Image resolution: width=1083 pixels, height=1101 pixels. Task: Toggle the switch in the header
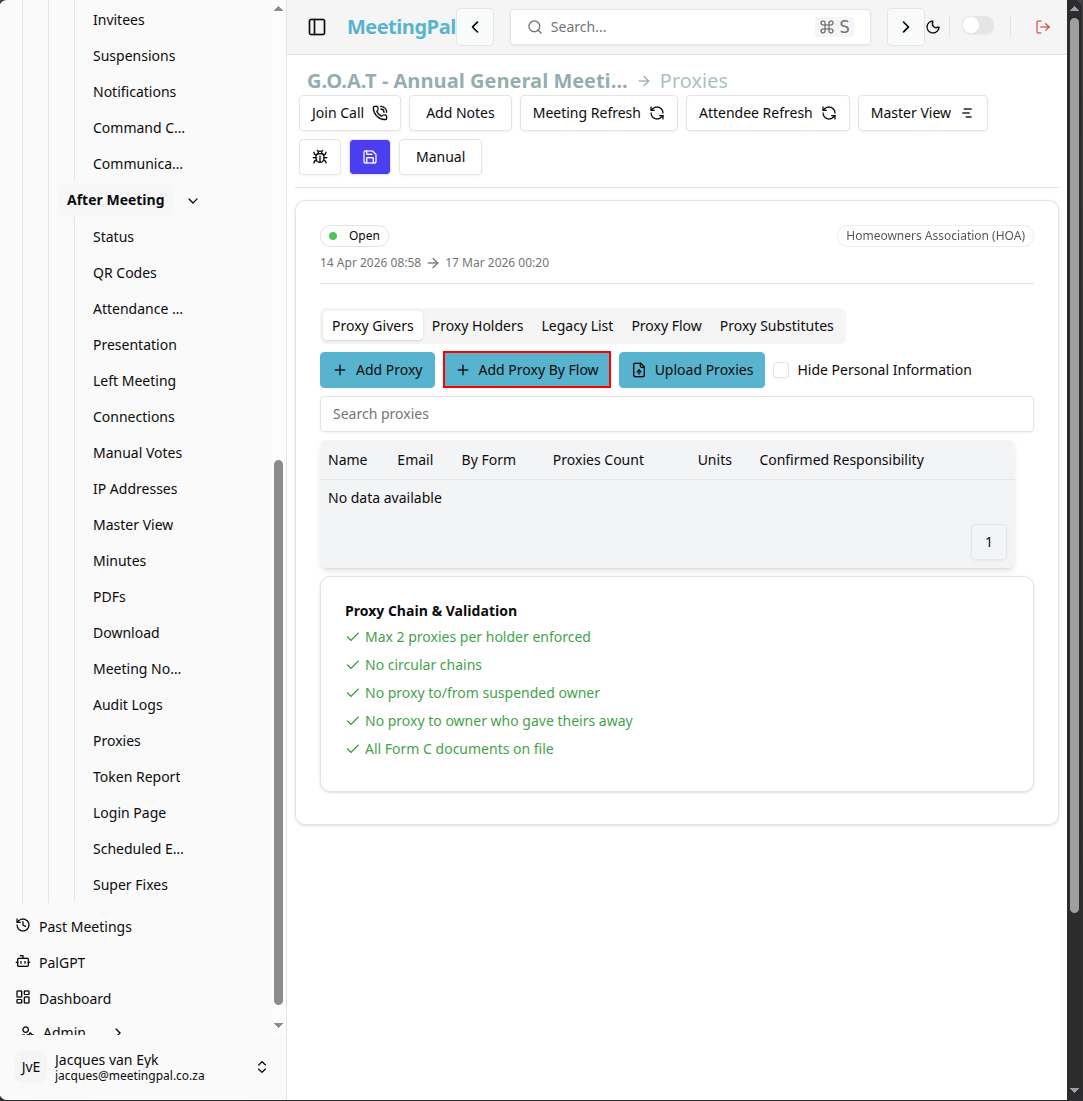pyautogui.click(x=977, y=26)
